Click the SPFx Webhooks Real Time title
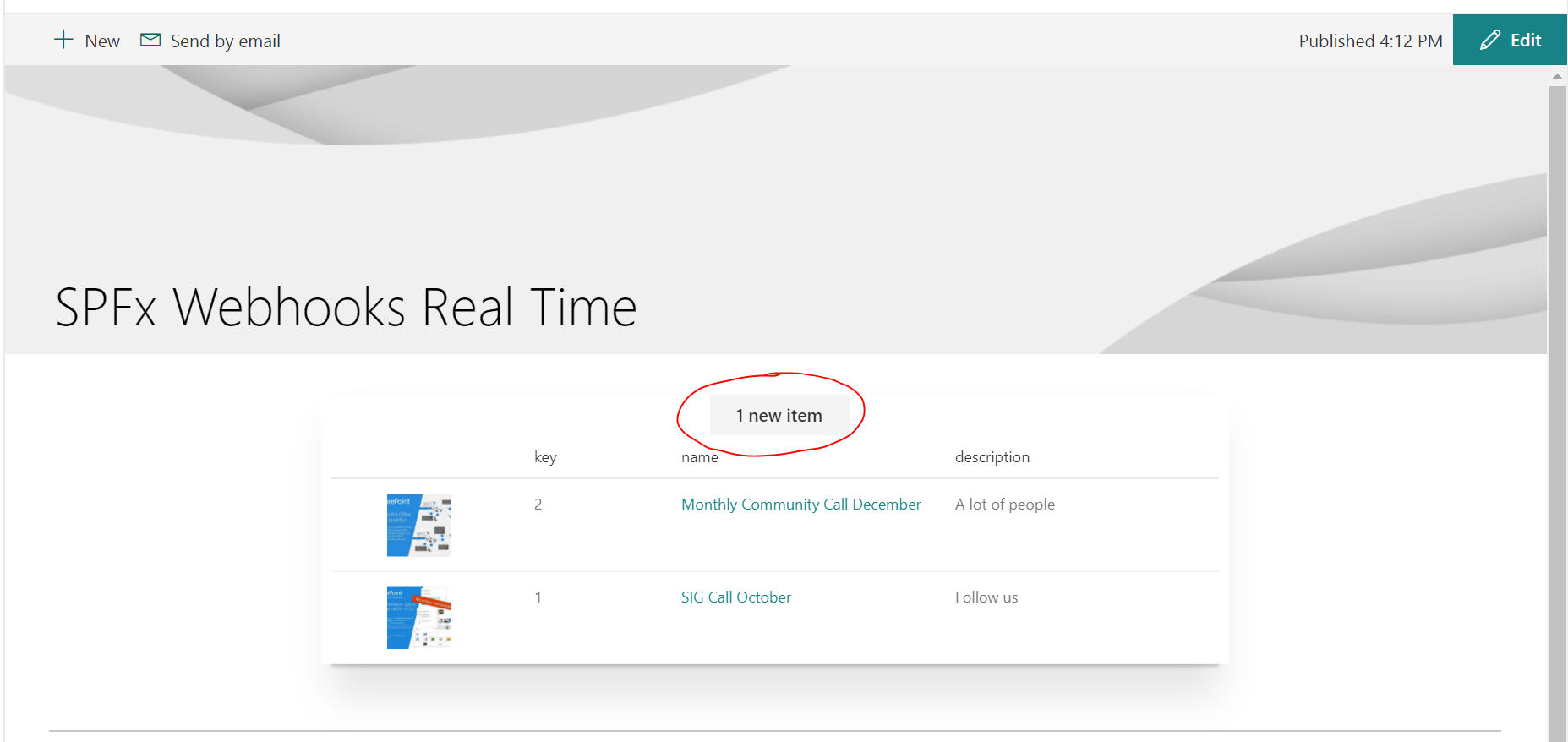Screen dimensions: 1568x742 346,307
